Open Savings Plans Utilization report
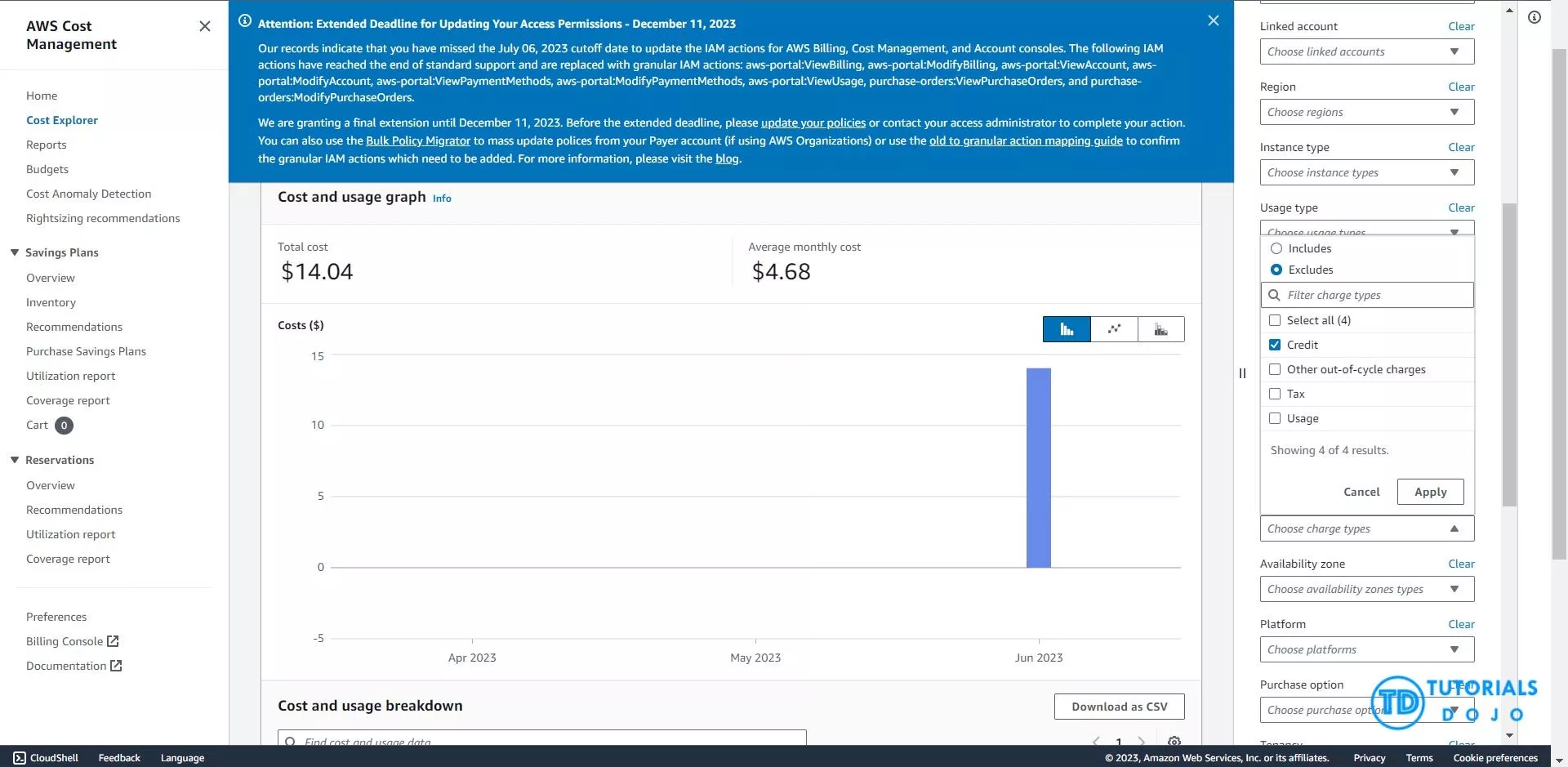Image resolution: width=1568 pixels, height=767 pixels. (71, 376)
